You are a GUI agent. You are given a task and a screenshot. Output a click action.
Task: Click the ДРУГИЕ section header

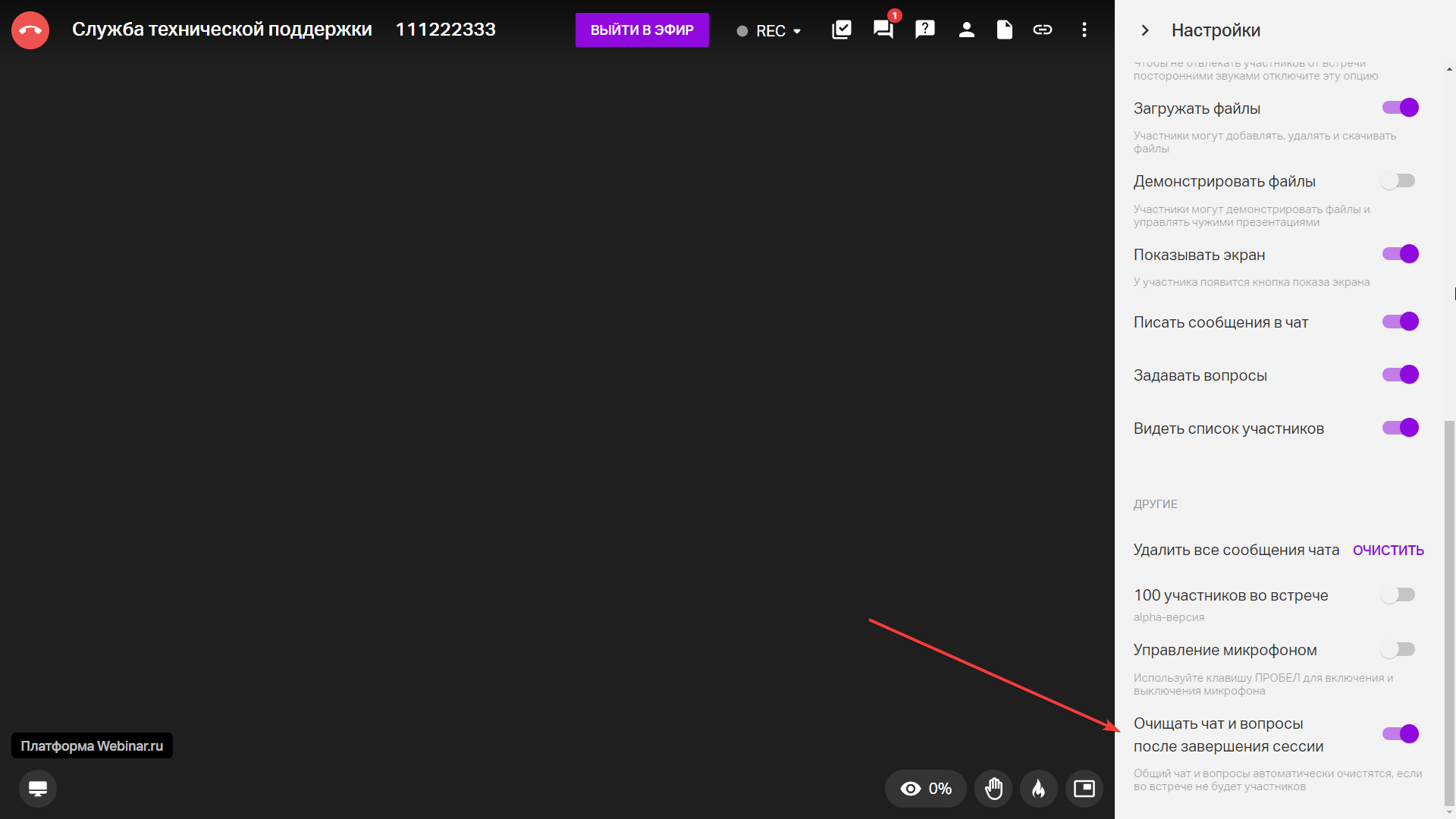coord(1155,504)
